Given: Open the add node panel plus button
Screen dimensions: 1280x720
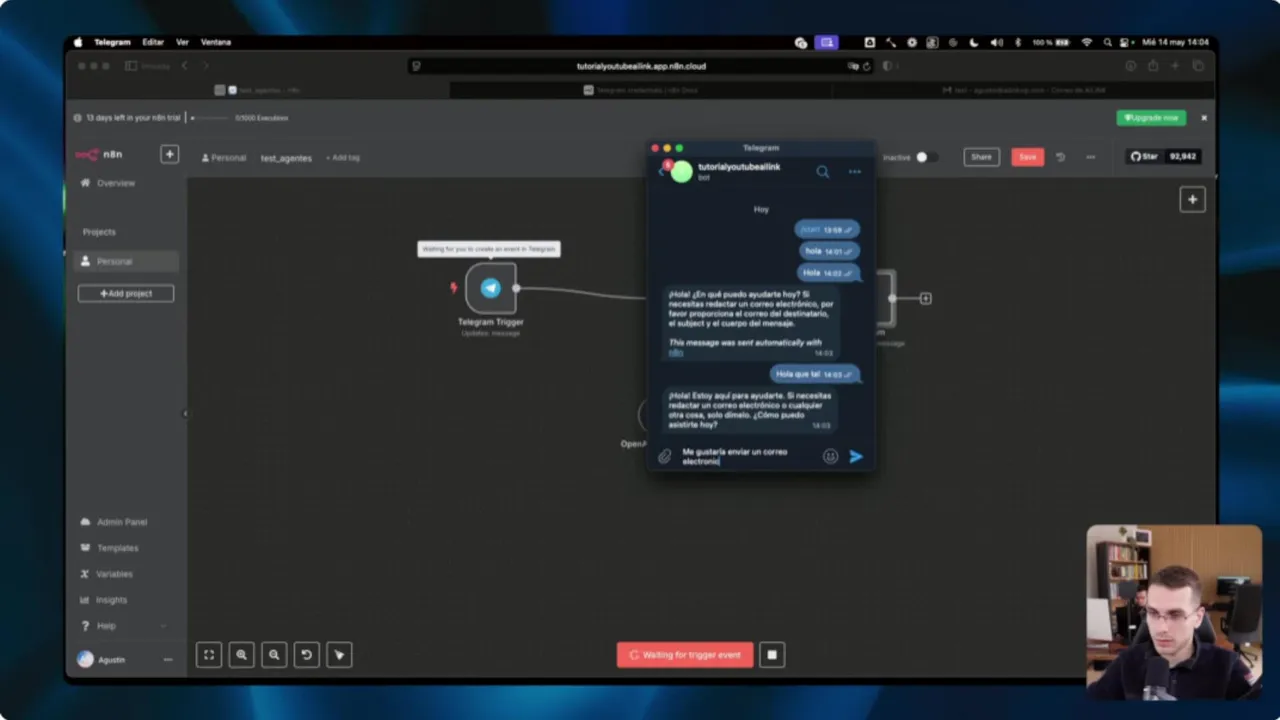Looking at the screenshot, I should click(x=1192, y=200).
